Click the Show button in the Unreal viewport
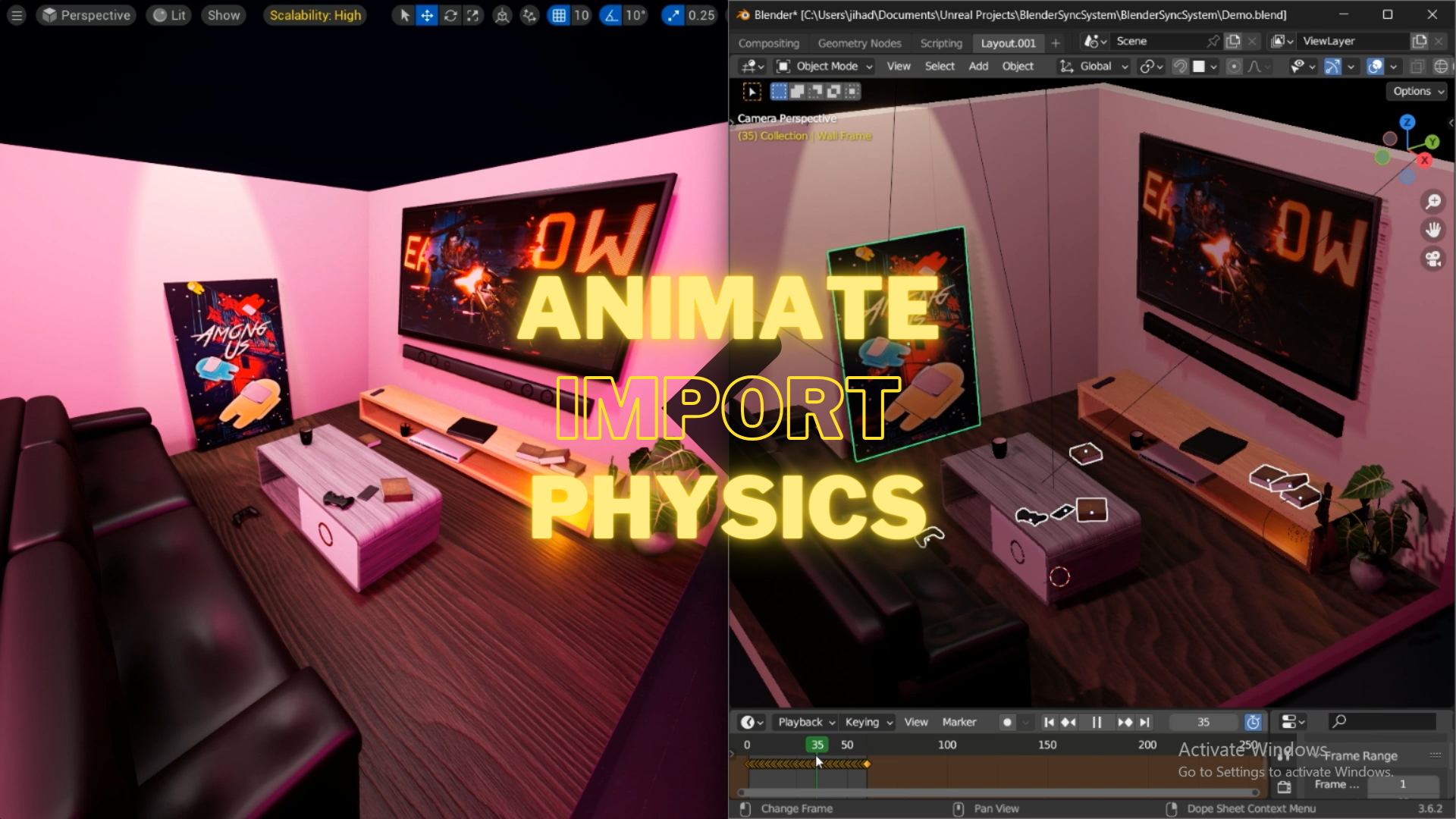 click(x=224, y=15)
